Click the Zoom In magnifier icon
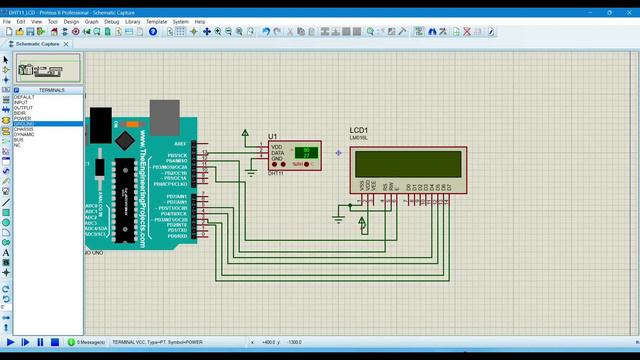Screen dimensions: 640x360 click(x=218, y=31)
